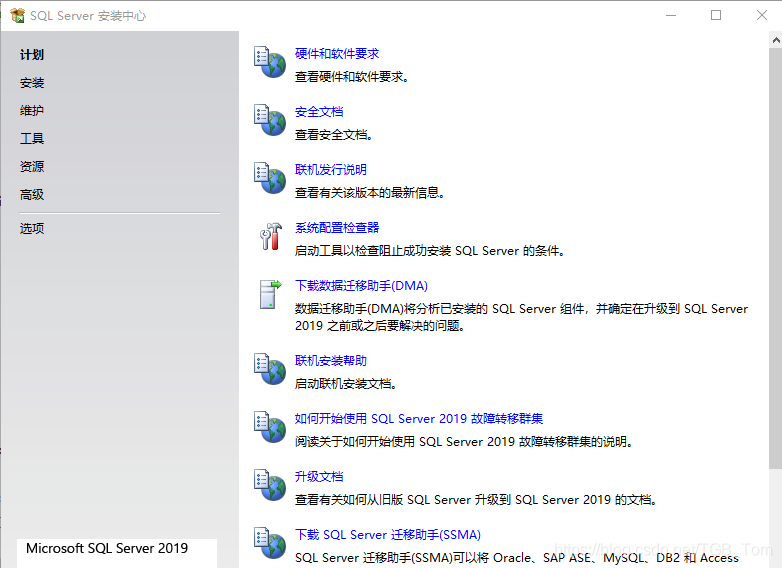Click the 联机发行说明 document globe icon
This screenshot has width=782, height=568.
(x=270, y=178)
